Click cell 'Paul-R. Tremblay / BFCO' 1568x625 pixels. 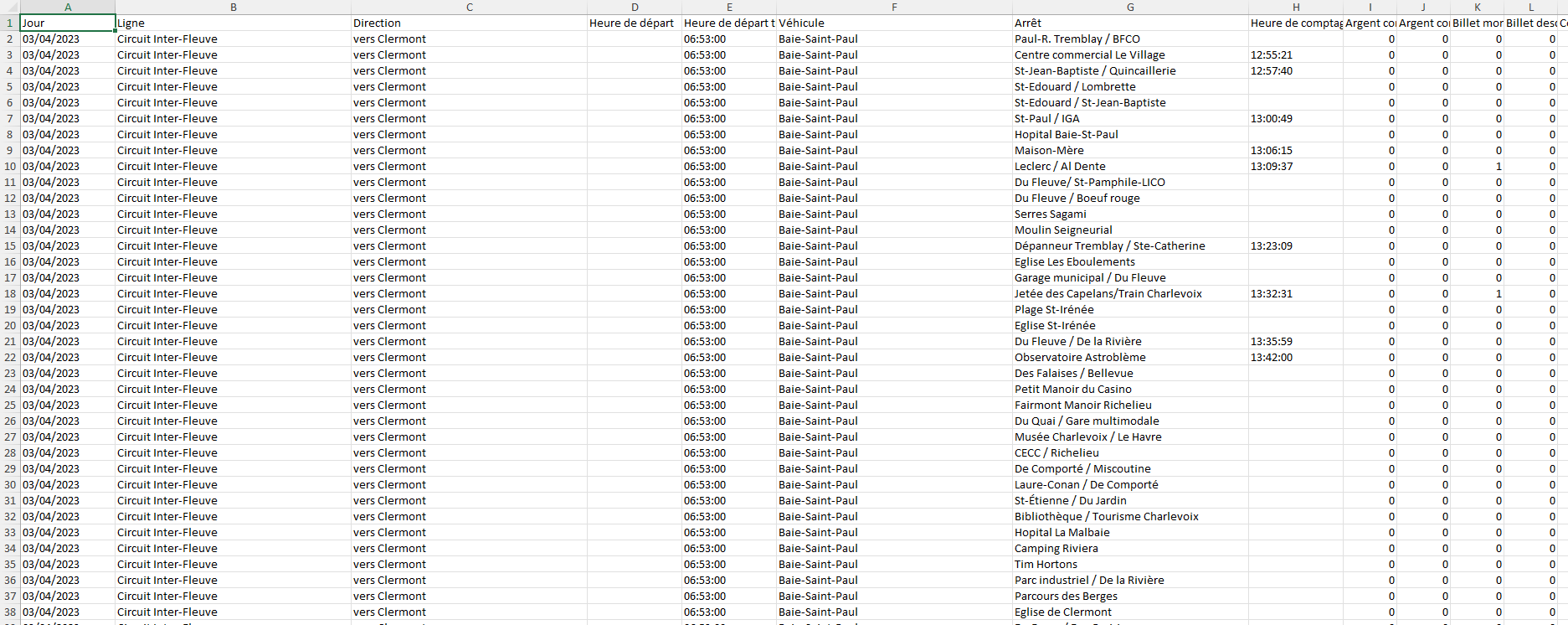[x=1131, y=39]
